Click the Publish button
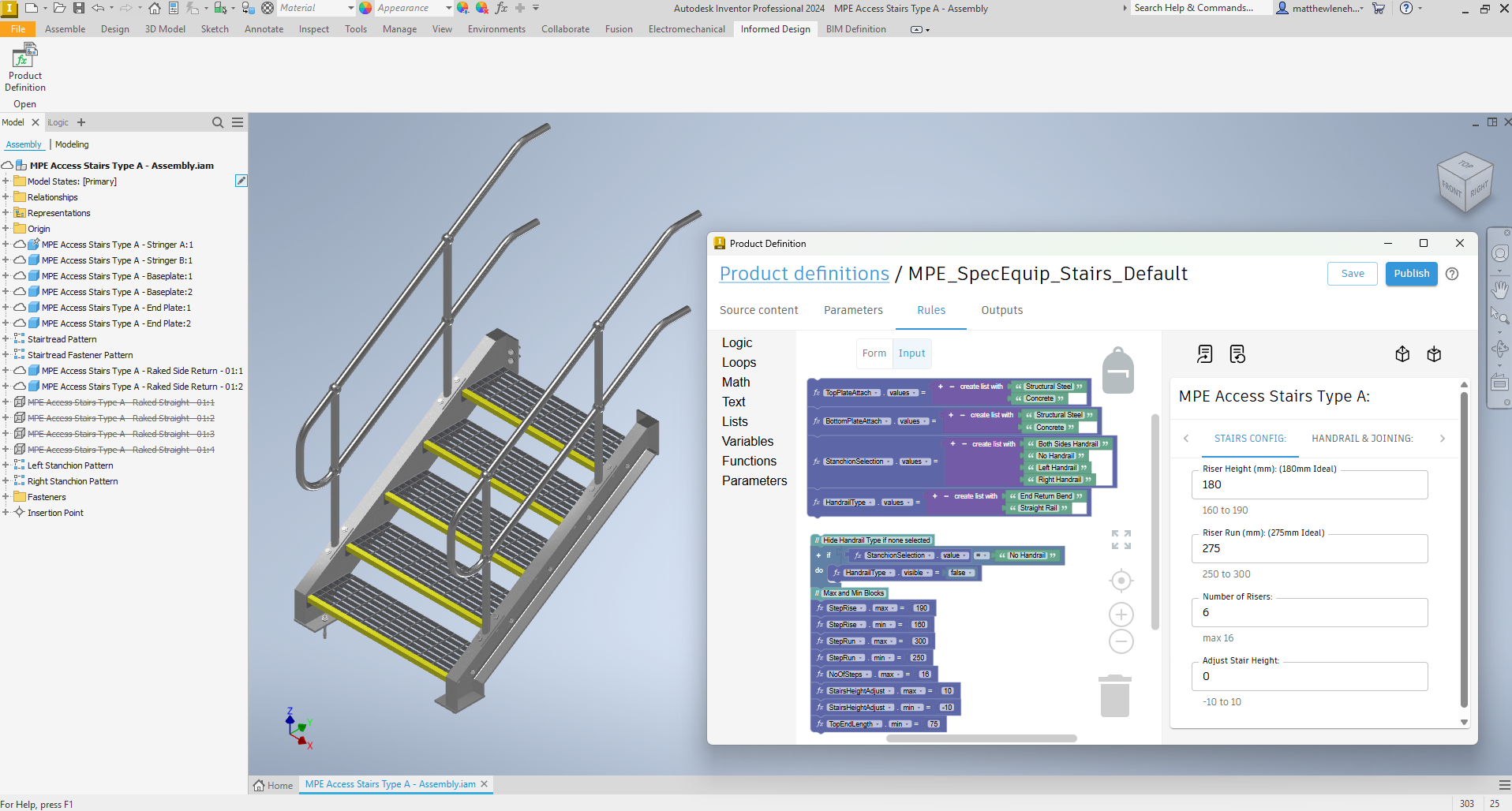This screenshot has width=1512, height=811. click(1411, 274)
